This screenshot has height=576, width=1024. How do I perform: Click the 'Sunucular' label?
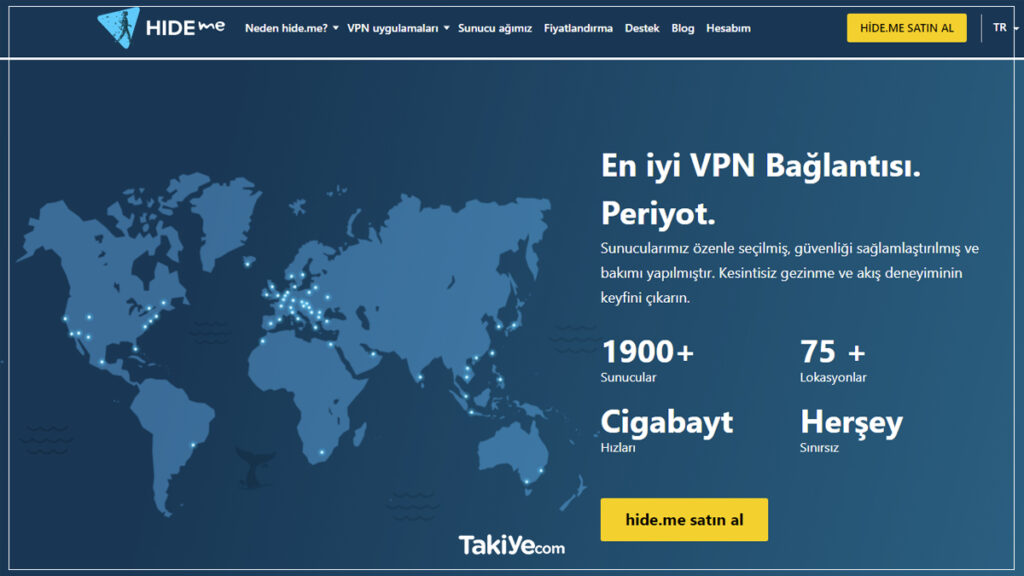[x=628, y=377]
